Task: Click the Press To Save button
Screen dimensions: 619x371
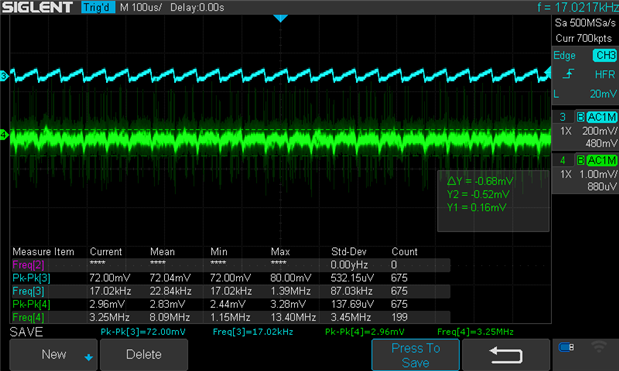Action: (415, 355)
